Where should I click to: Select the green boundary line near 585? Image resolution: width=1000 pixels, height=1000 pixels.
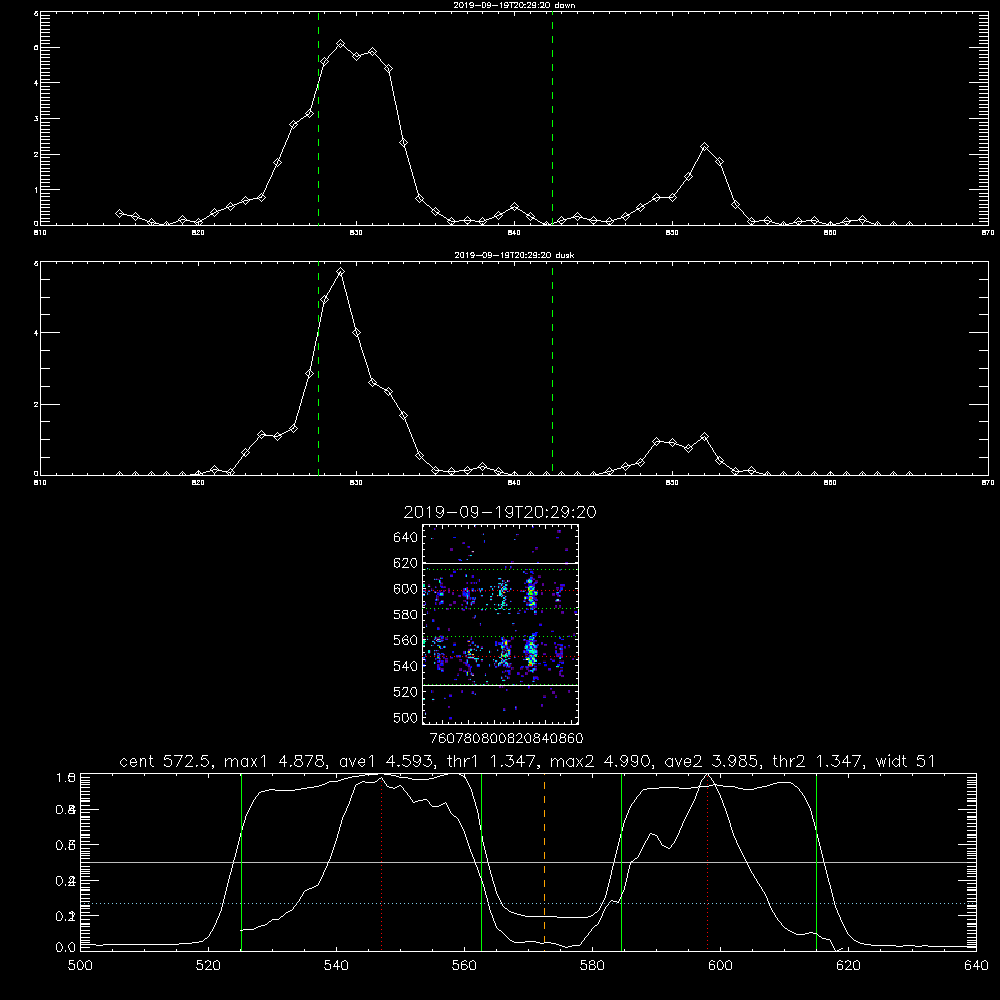[x=621, y=861]
